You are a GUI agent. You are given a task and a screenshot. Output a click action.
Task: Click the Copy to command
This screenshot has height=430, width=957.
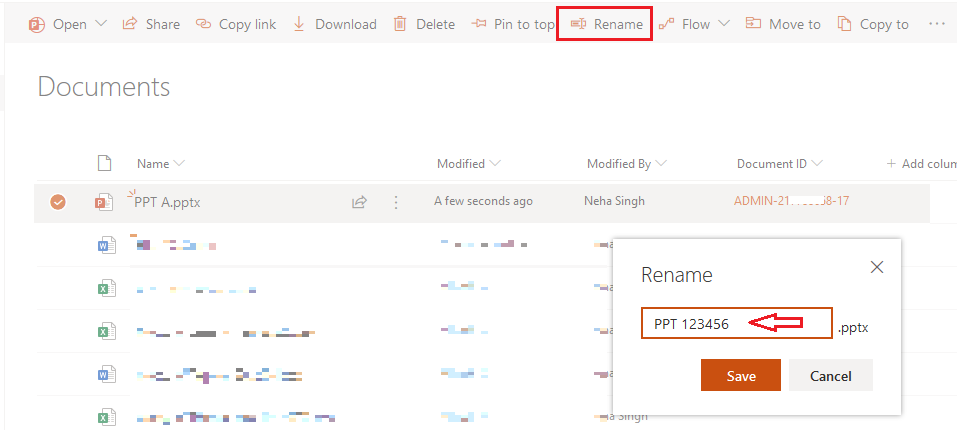point(873,24)
